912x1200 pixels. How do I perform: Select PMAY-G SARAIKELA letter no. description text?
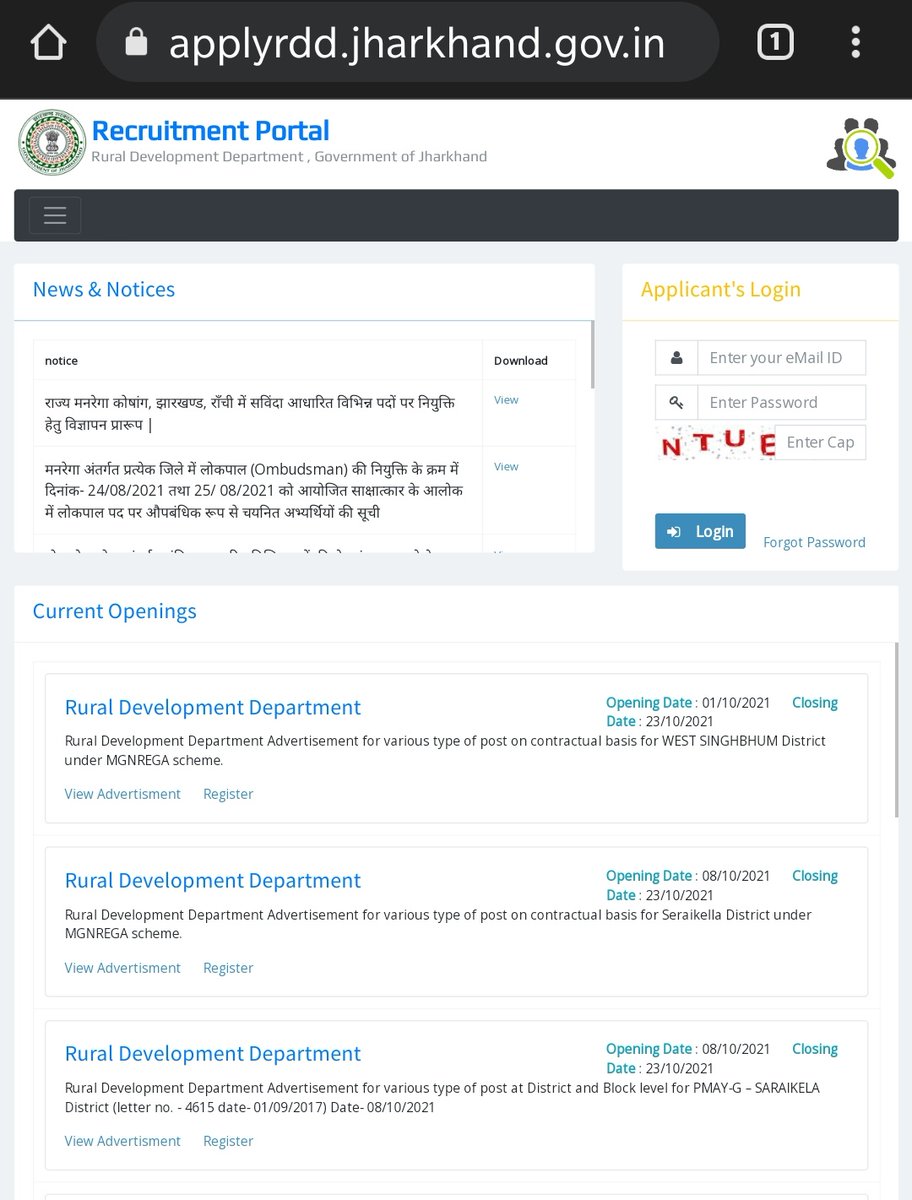pyautogui.click(x=442, y=1098)
